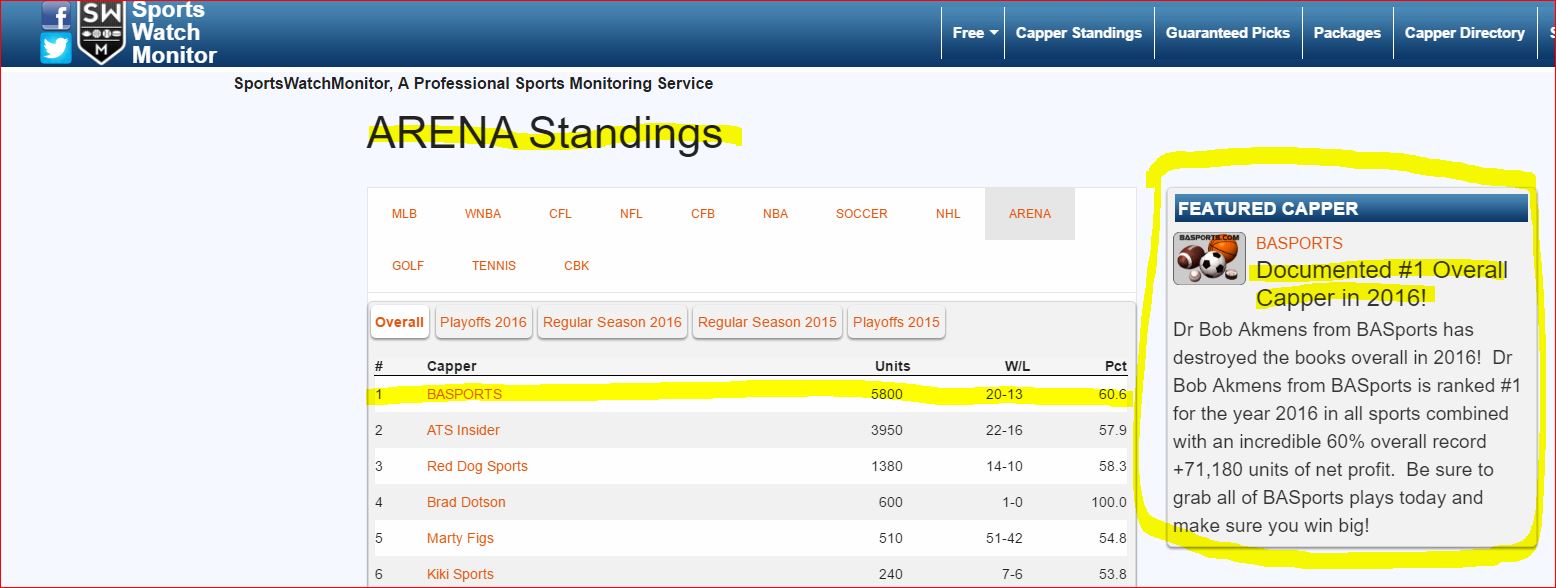
Task: Click the Units column header
Action: pos(892,366)
